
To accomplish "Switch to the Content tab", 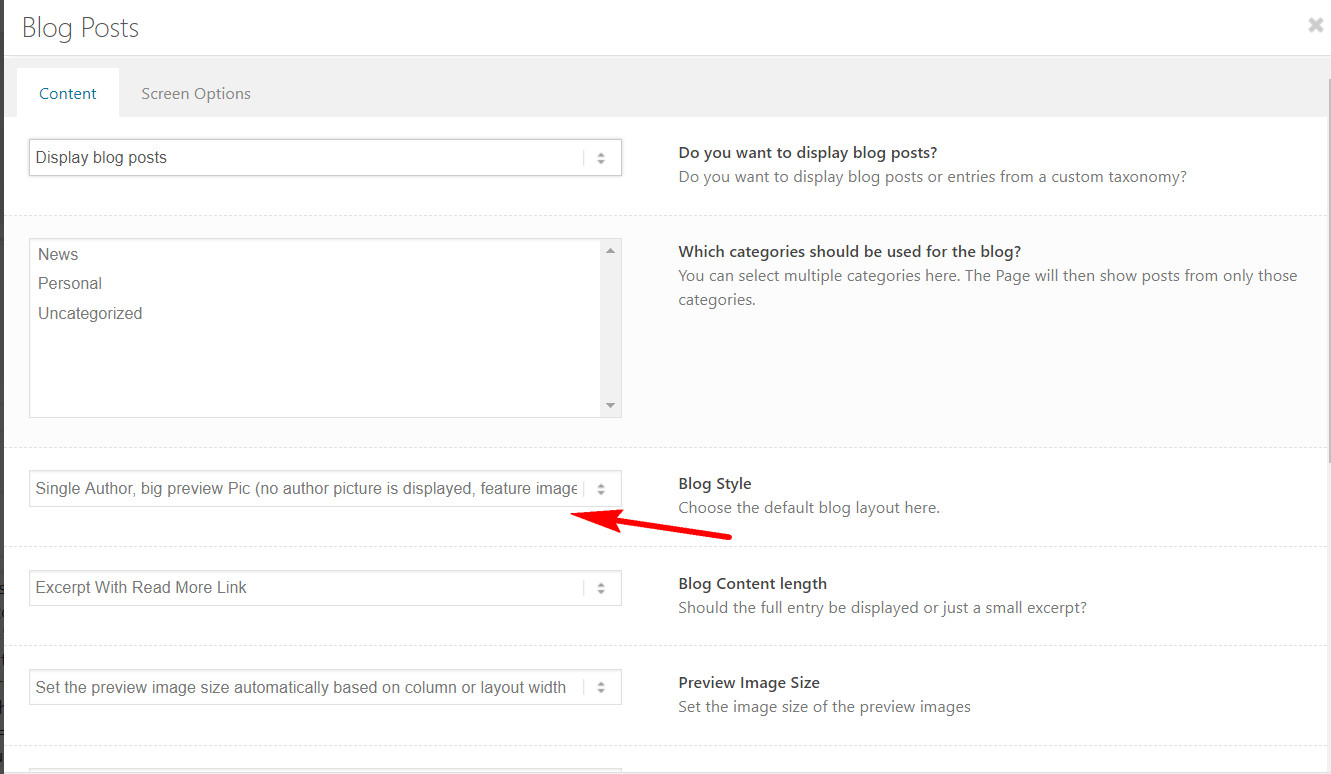I will click(x=68, y=93).
